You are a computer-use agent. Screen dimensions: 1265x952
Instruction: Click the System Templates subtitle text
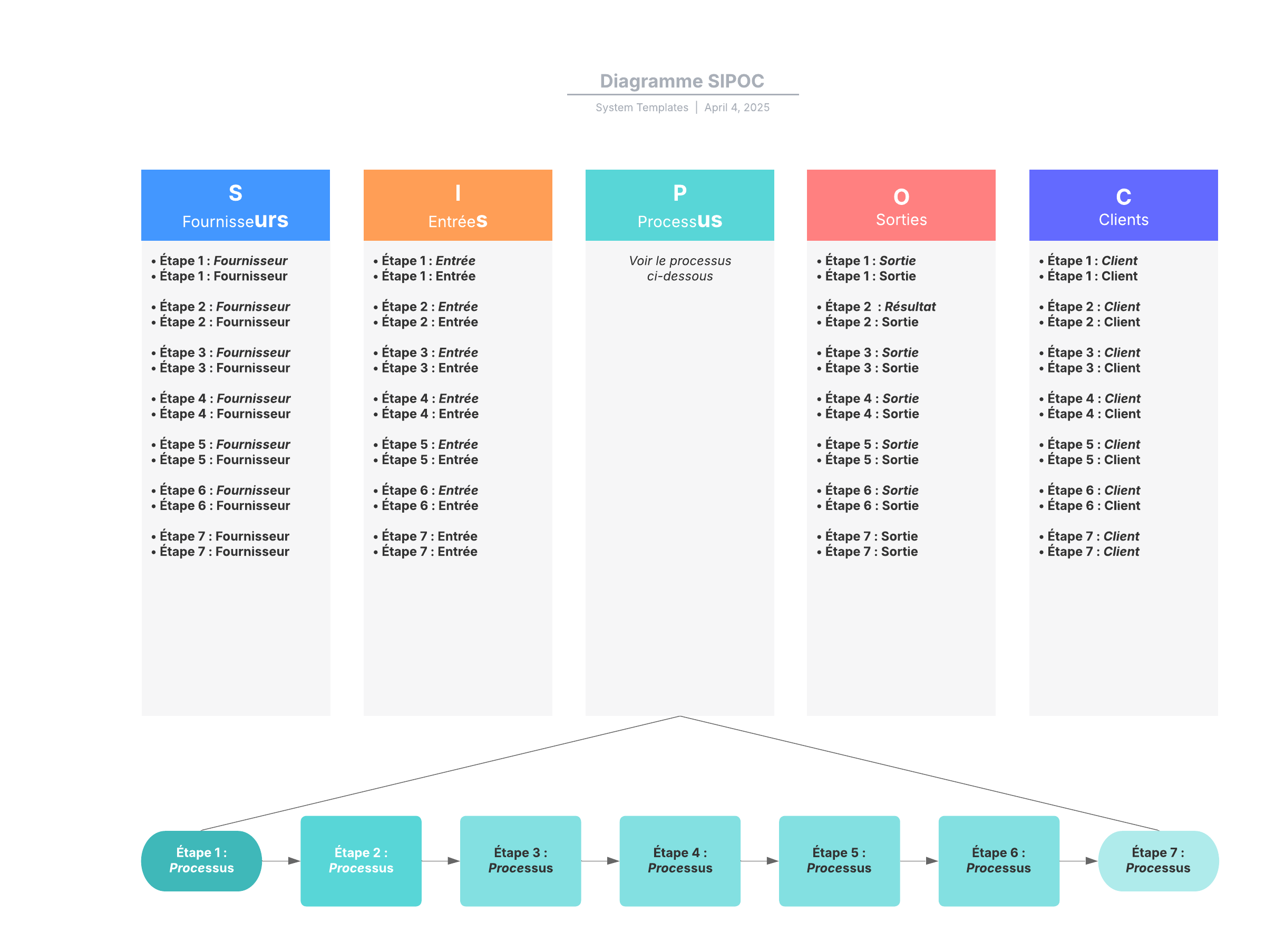tap(641, 107)
